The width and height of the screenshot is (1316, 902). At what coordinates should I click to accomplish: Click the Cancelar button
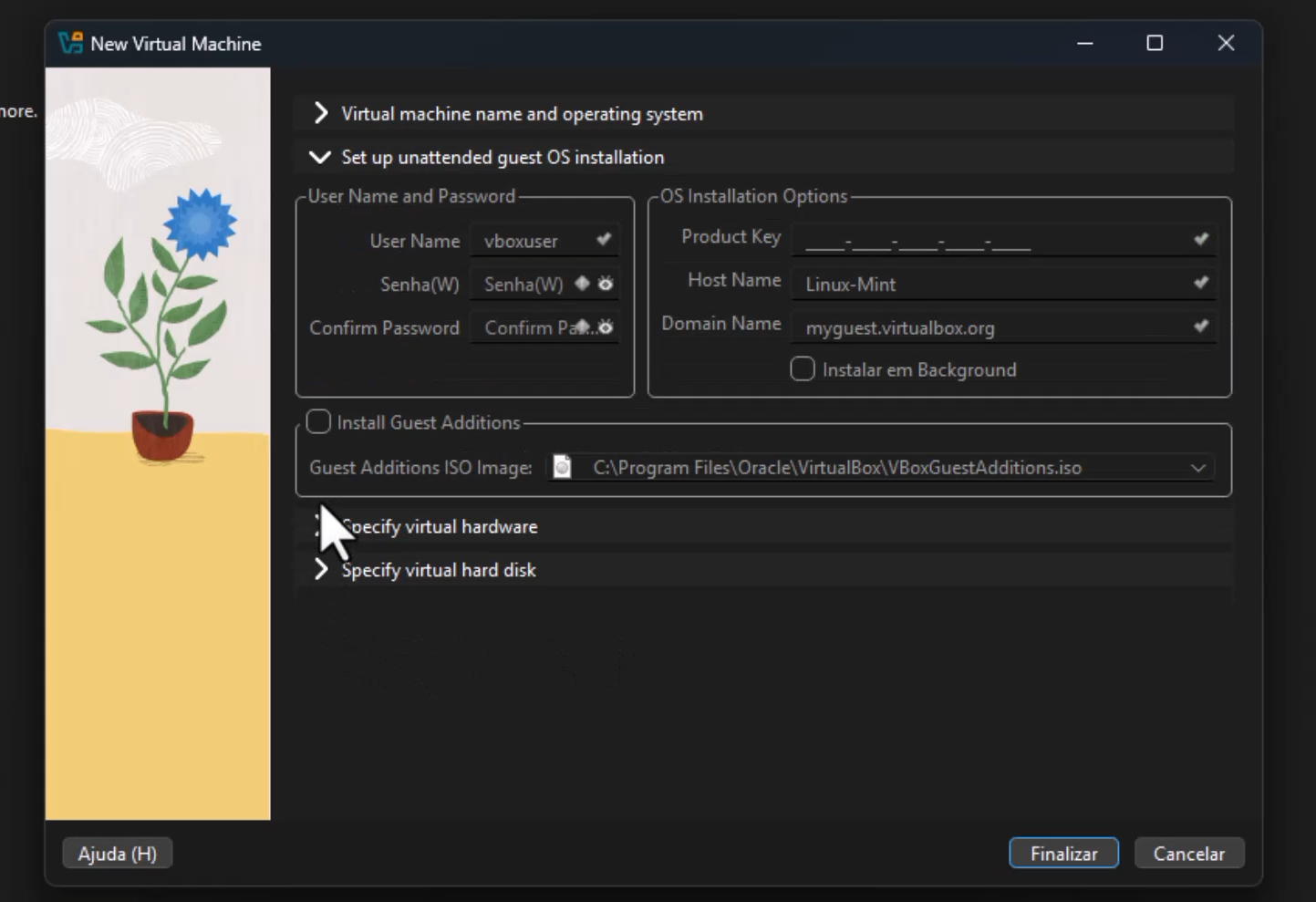[x=1189, y=854]
